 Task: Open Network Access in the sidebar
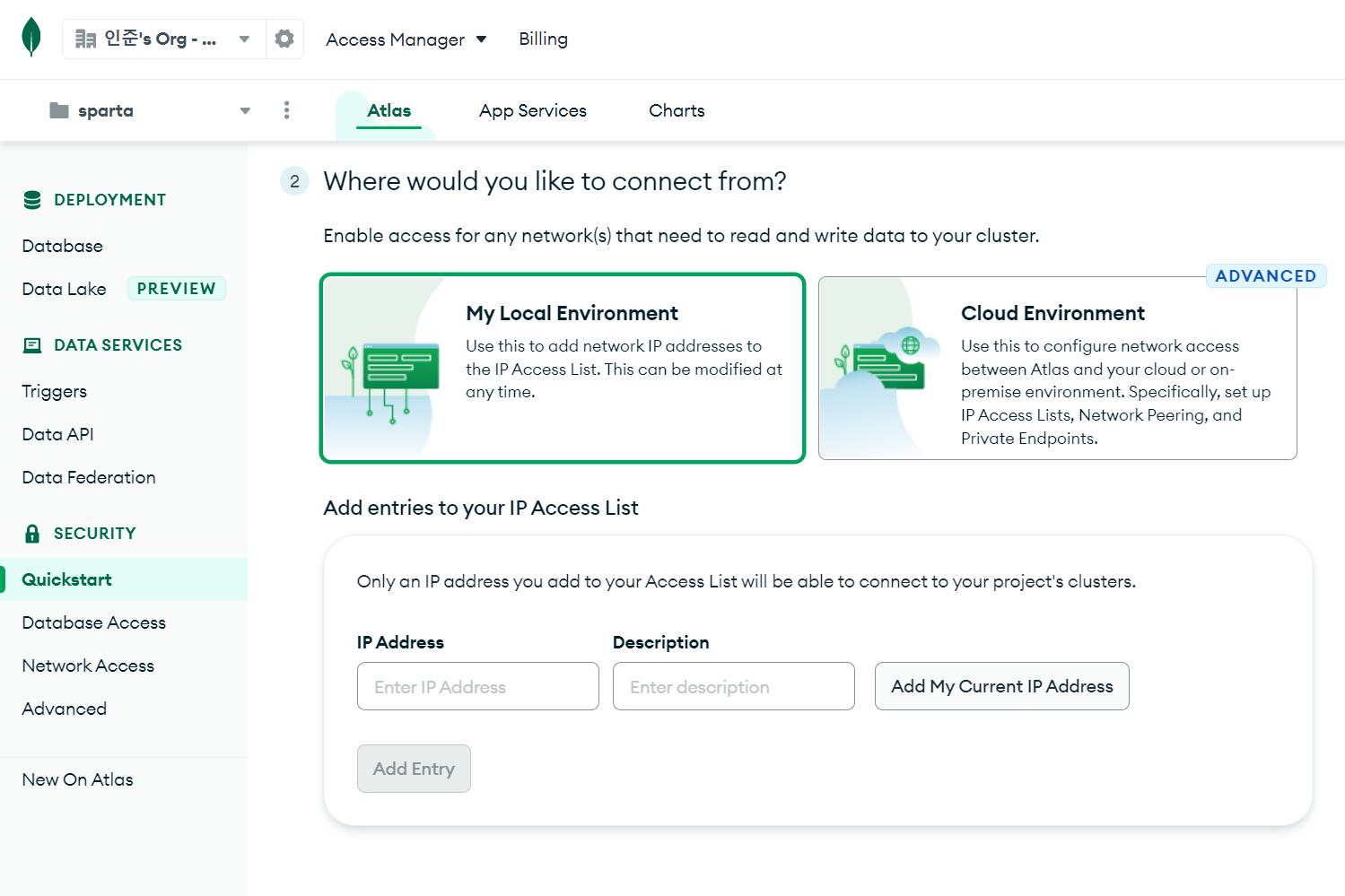[88, 665]
